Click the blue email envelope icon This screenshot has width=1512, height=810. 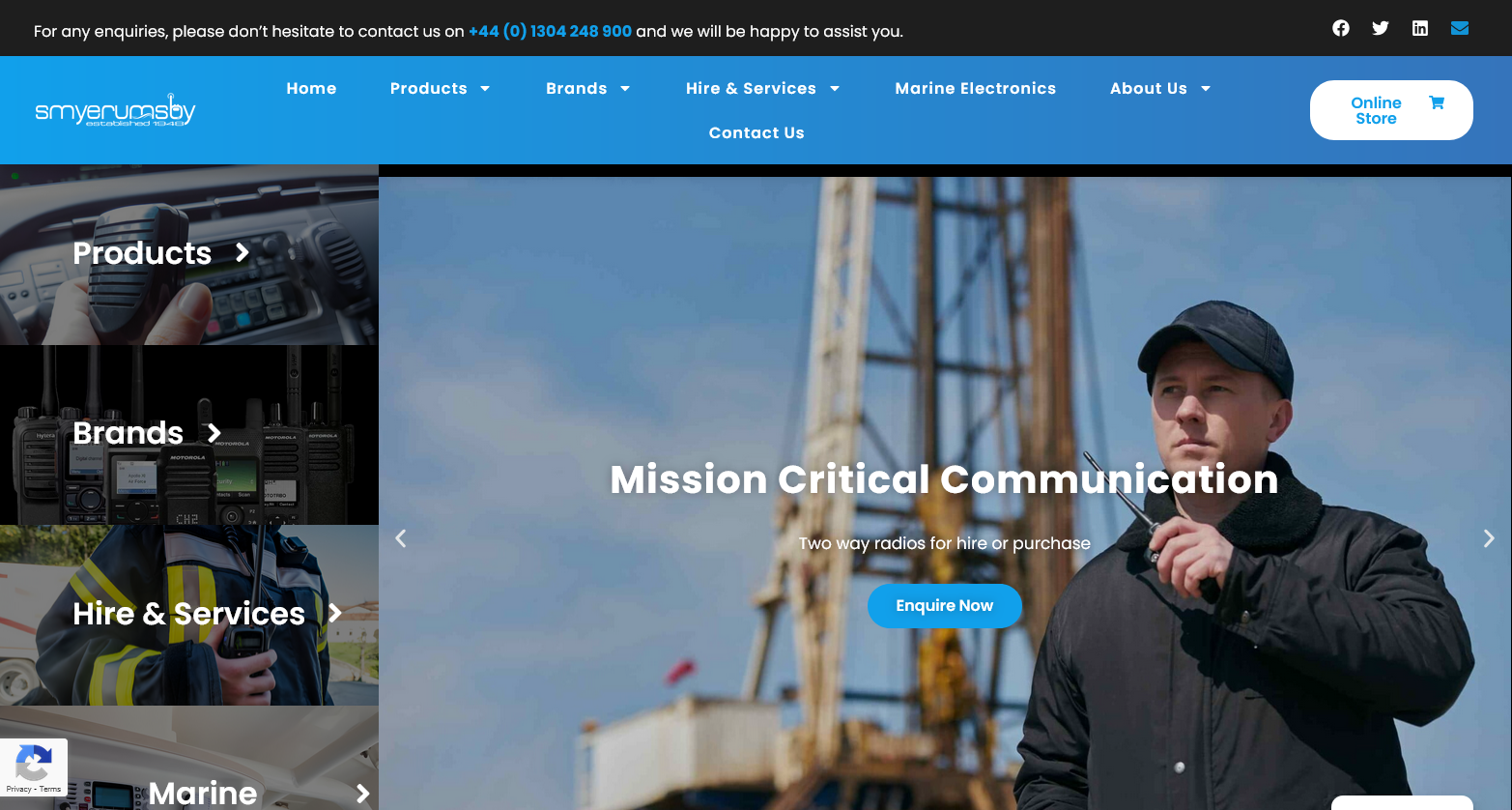pos(1460,28)
